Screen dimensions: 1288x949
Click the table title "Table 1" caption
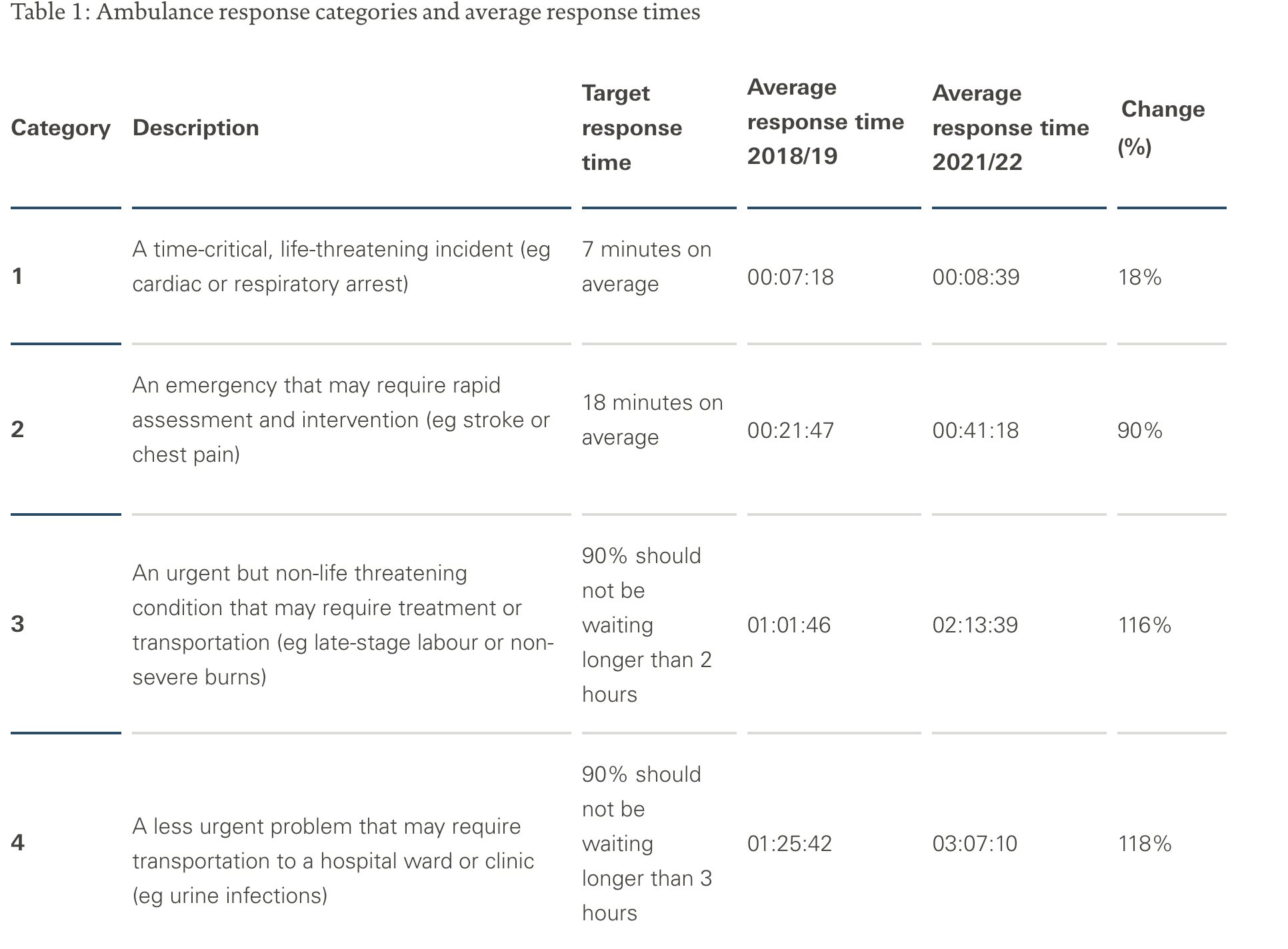355,12
